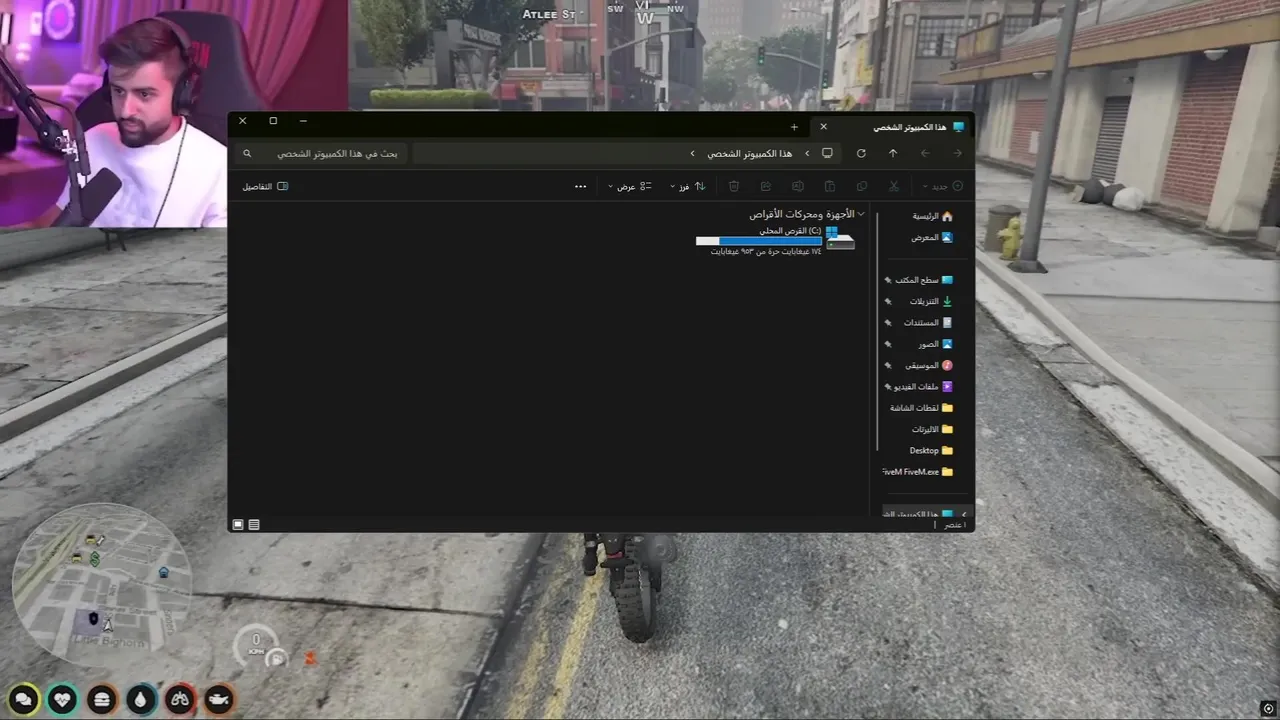The image size is (1280, 720).
Task: Click the water drop thirst HUD icon
Action: pos(141,699)
